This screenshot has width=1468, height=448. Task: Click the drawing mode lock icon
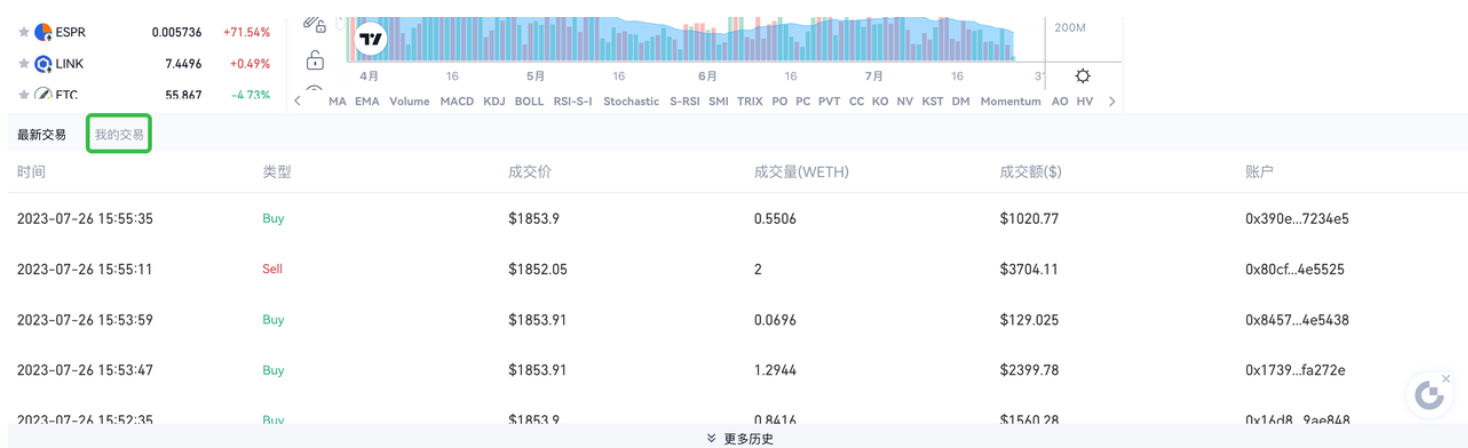coord(315,24)
